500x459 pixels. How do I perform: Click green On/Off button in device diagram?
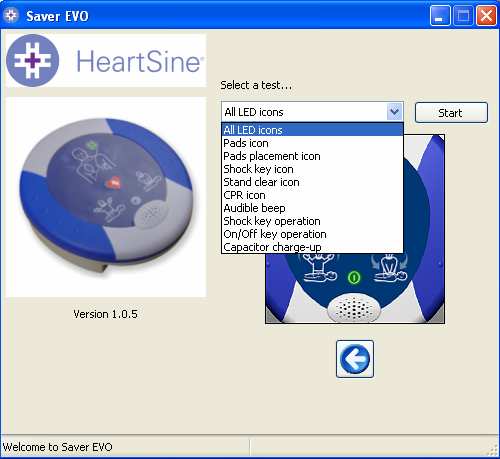(354, 277)
